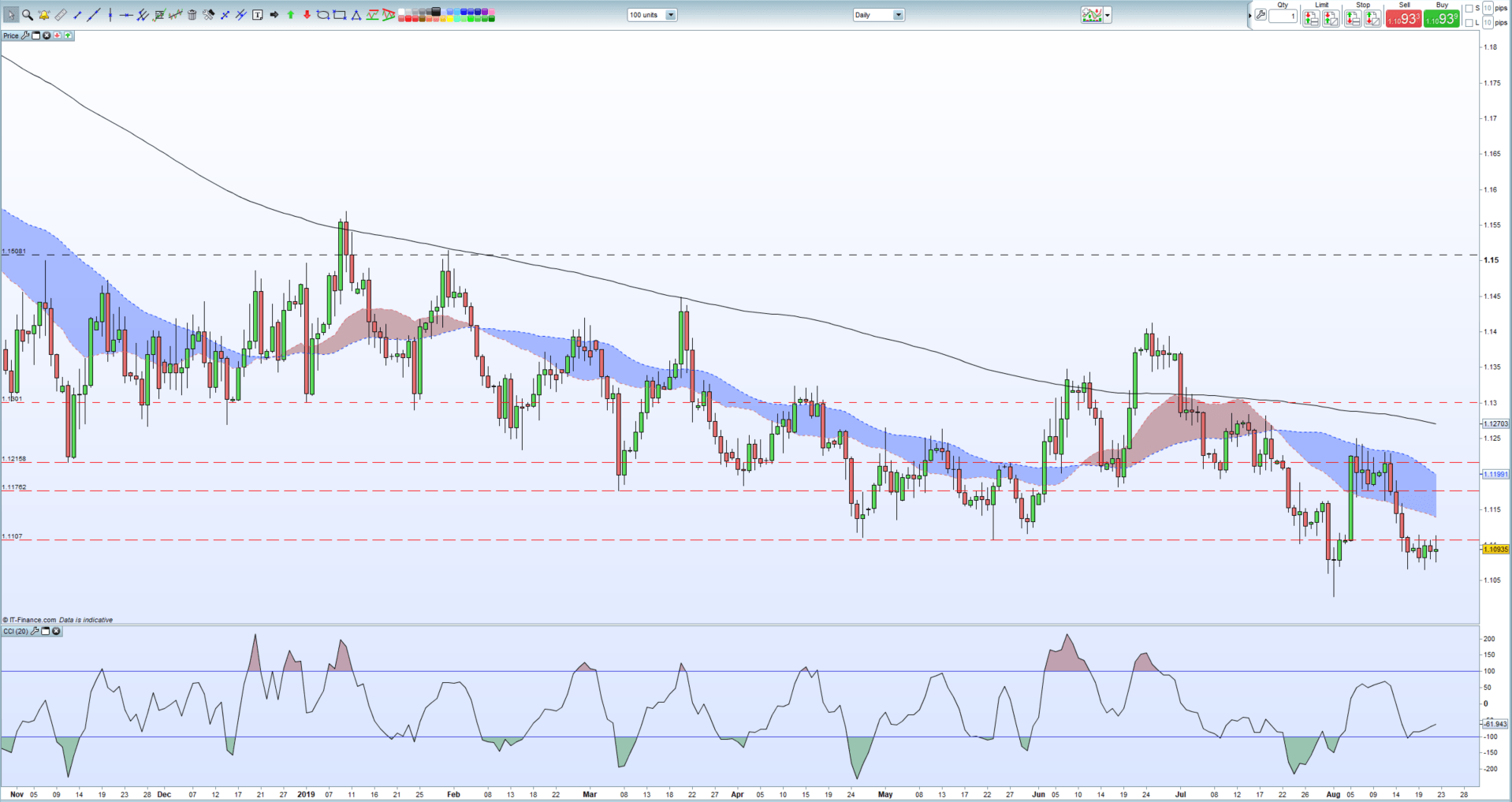This screenshot has width=1512, height=802.
Task: Click the 1.10935 current price tag
Action: [x=1496, y=549]
